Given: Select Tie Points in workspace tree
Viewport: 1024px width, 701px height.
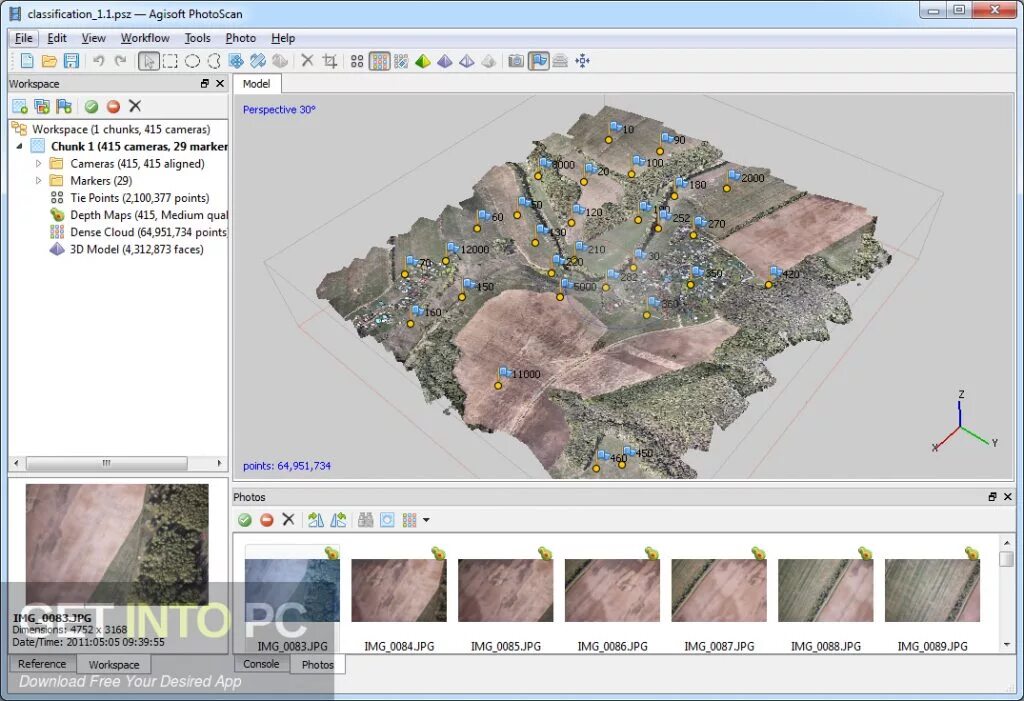Looking at the screenshot, I should tap(139, 198).
